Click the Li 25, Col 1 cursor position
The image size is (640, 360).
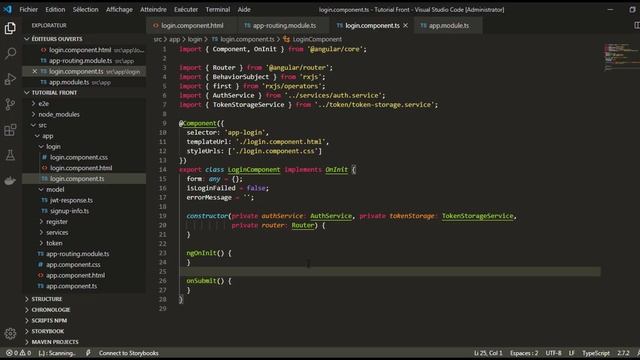pyautogui.click(x=488, y=353)
